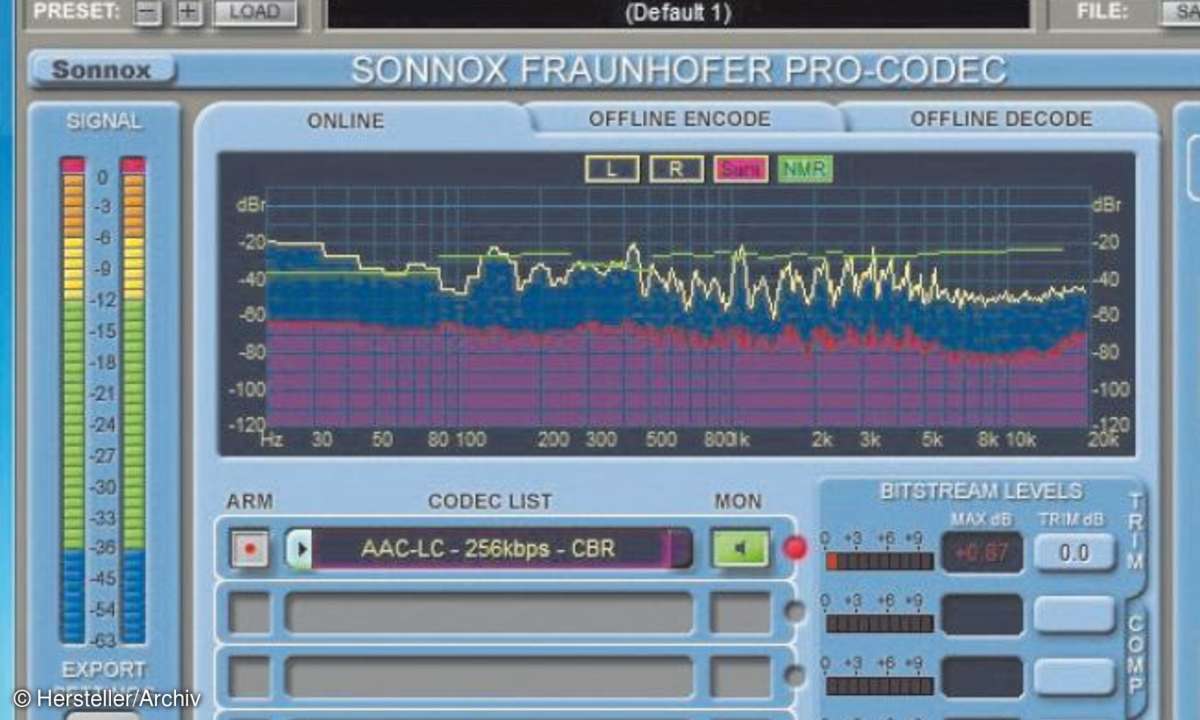Open the OFFLINE DECODE tab

pos(1000,119)
